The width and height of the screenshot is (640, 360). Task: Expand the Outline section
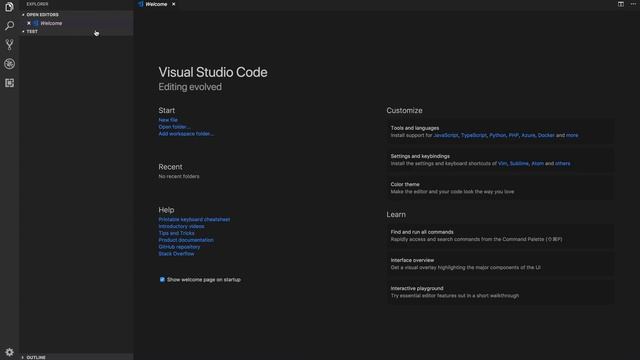pos(76,357)
